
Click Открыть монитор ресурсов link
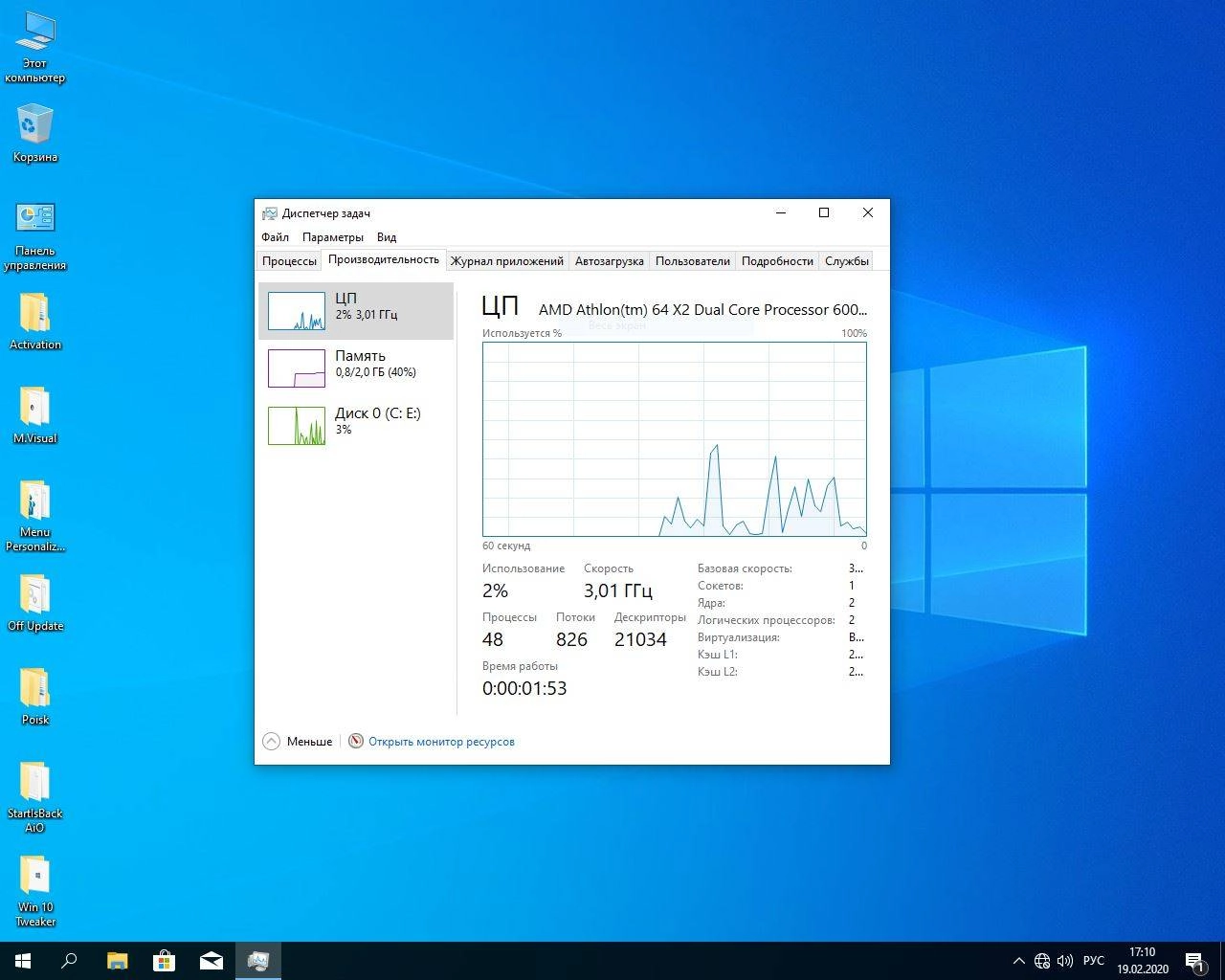441,742
